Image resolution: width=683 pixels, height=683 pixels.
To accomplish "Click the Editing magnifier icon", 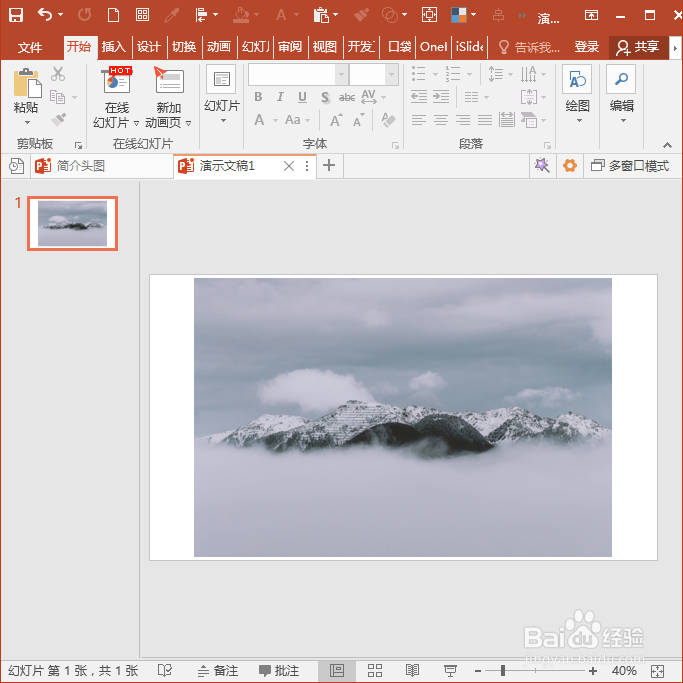I will click(x=621, y=79).
